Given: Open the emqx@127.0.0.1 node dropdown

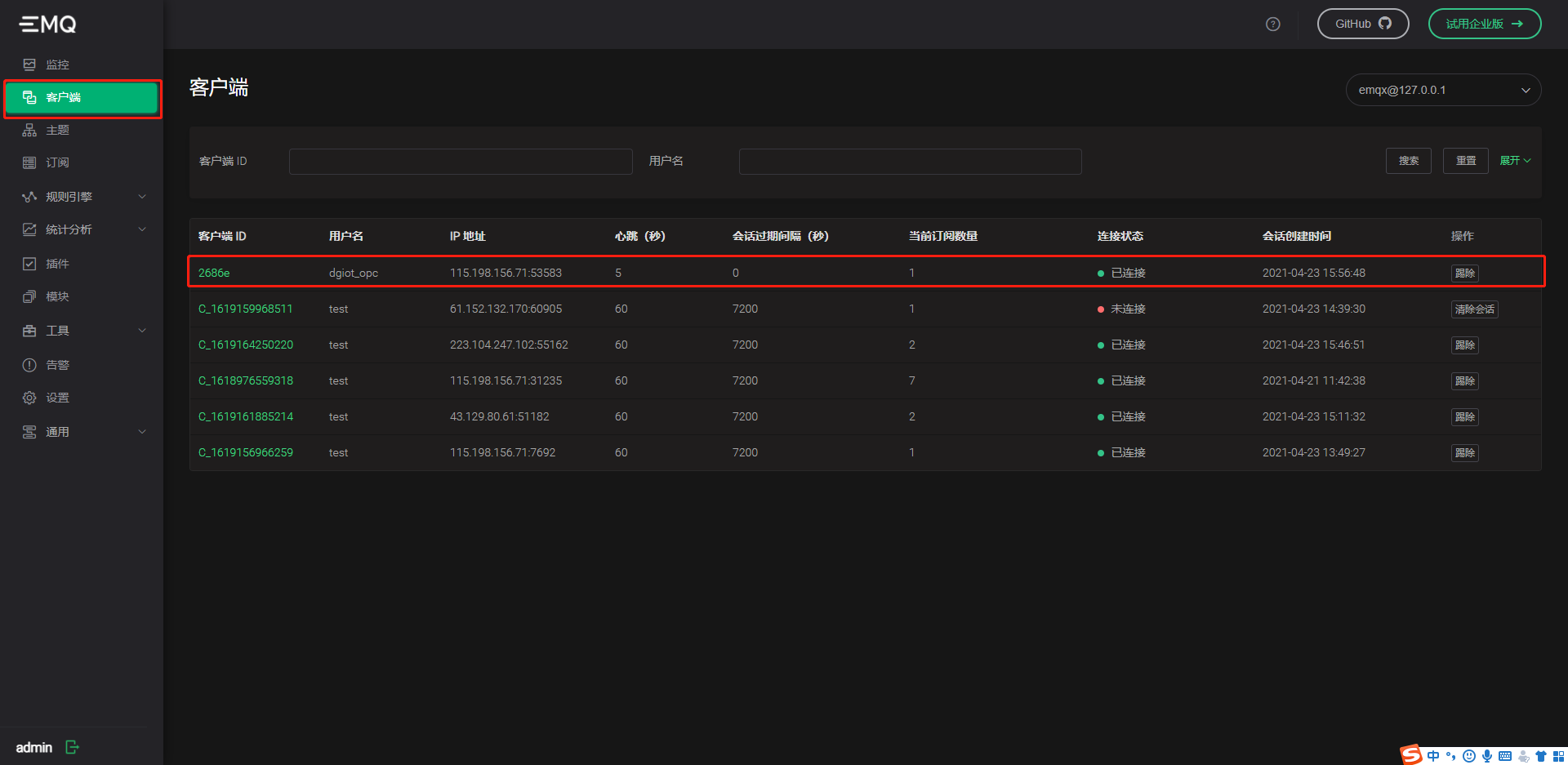Looking at the screenshot, I should (1442, 90).
